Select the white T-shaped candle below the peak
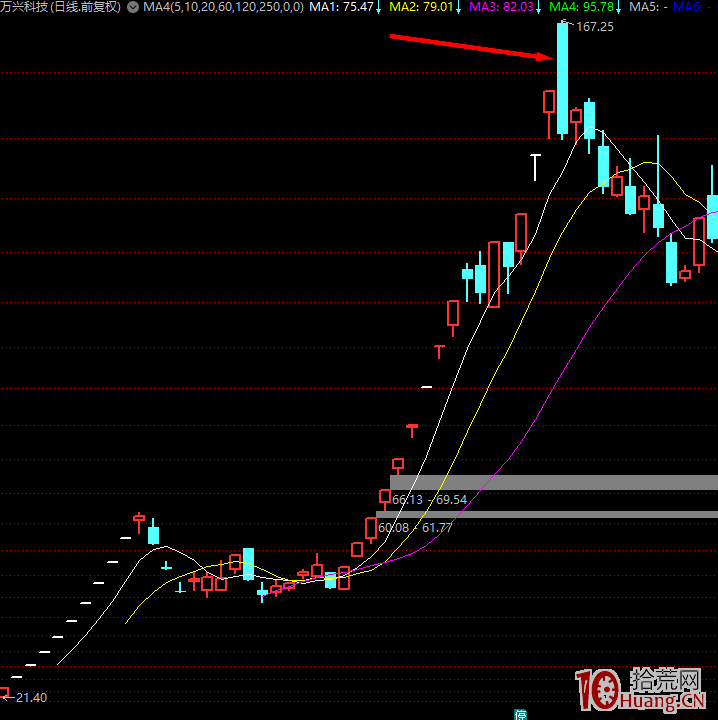The height and width of the screenshot is (720, 718). point(535,168)
